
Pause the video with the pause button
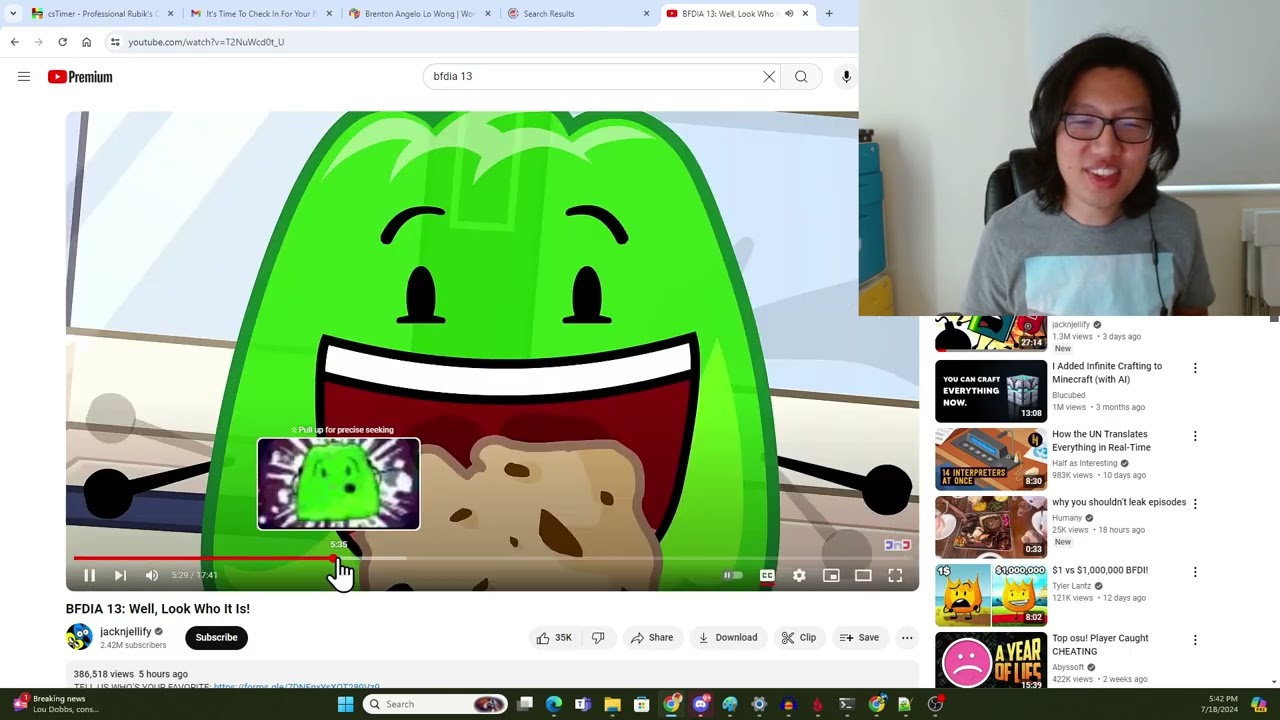[89, 575]
